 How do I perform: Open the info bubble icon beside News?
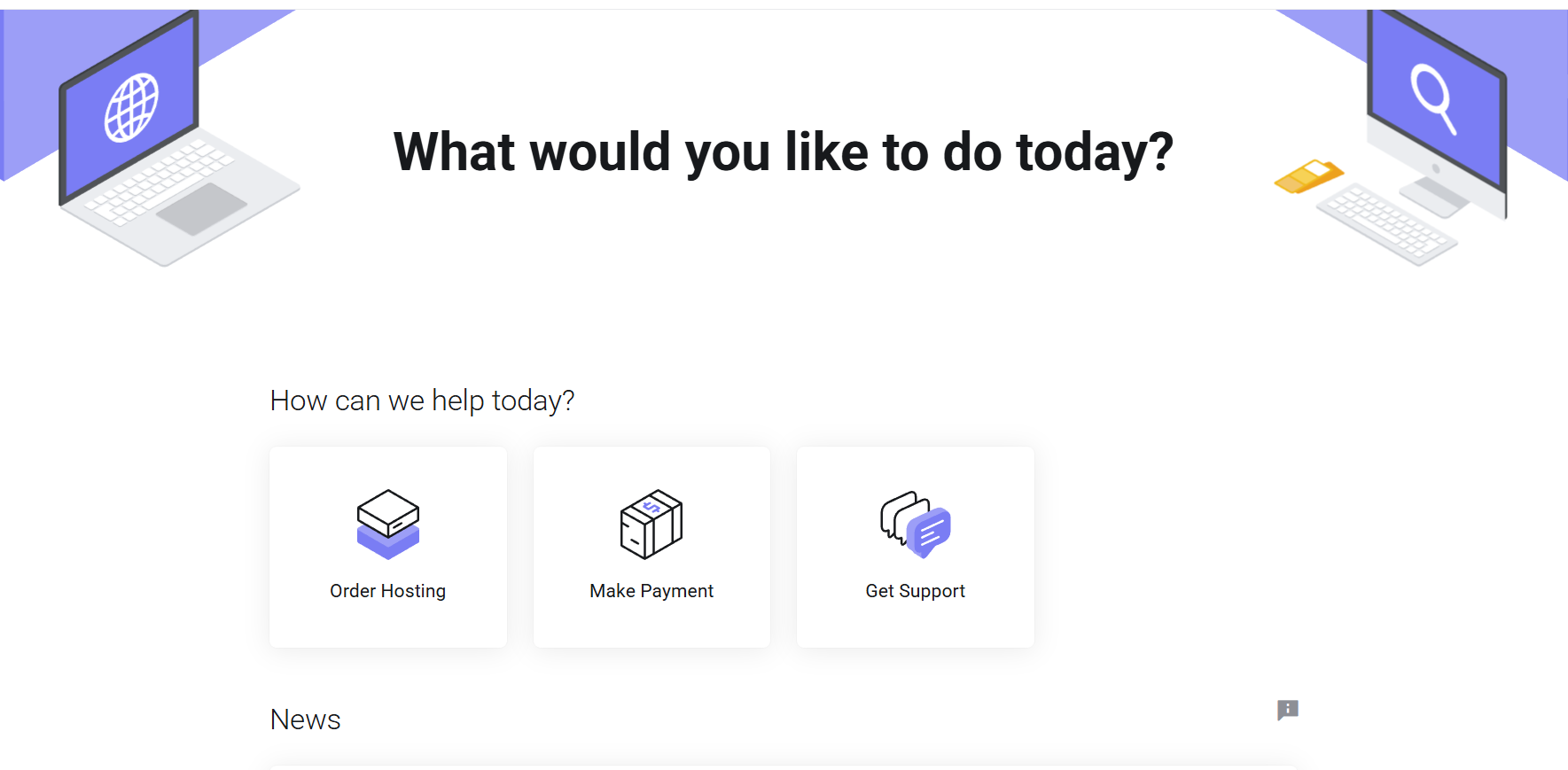tap(1288, 710)
